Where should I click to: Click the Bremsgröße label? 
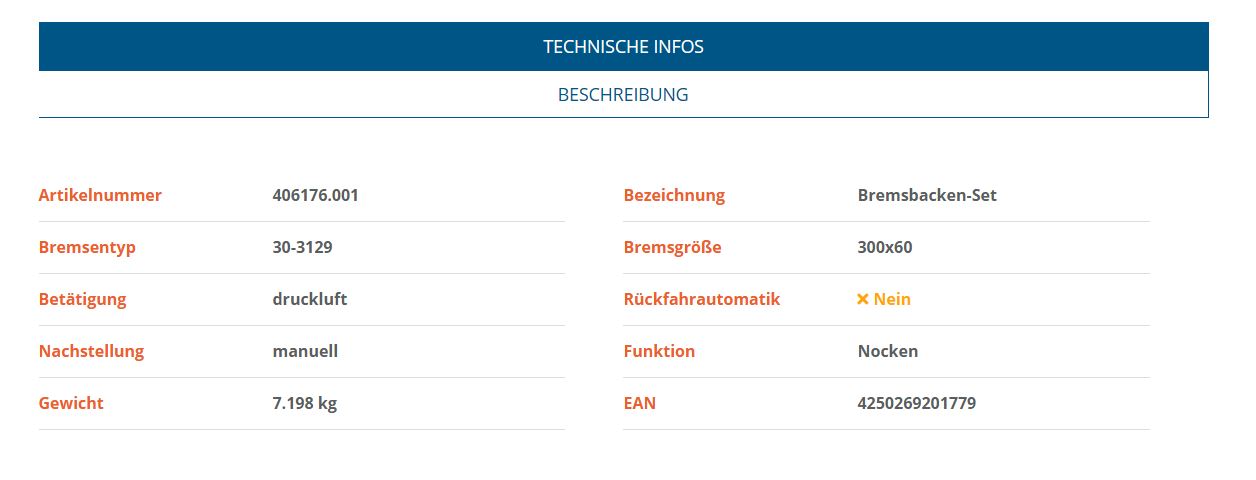point(672,247)
